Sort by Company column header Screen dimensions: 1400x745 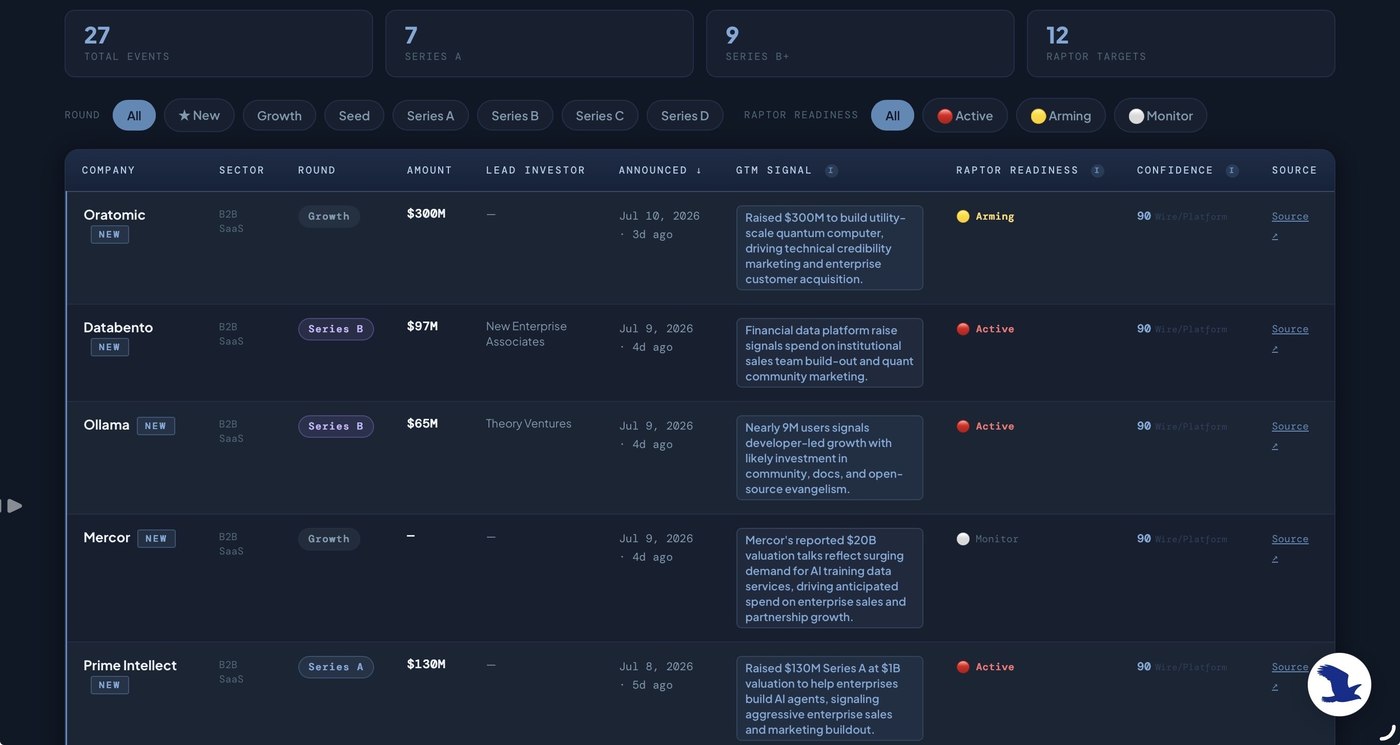click(x=108, y=171)
